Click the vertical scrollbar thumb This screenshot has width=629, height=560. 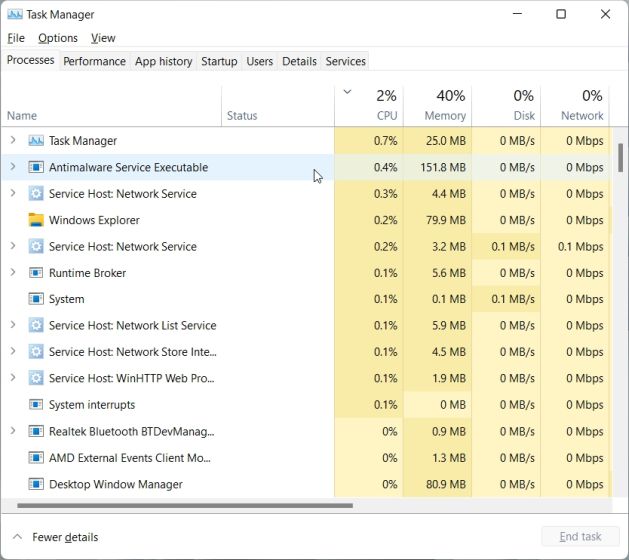621,157
